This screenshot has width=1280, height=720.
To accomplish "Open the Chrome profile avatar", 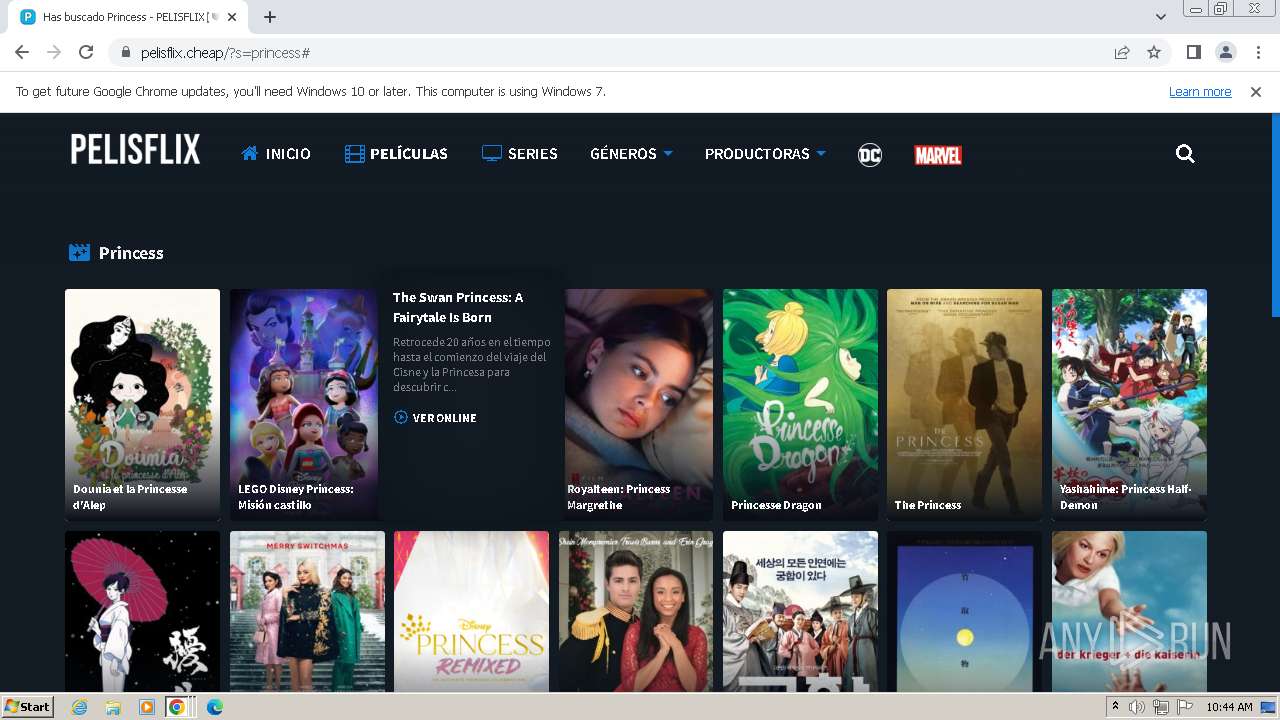I will point(1226,53).
